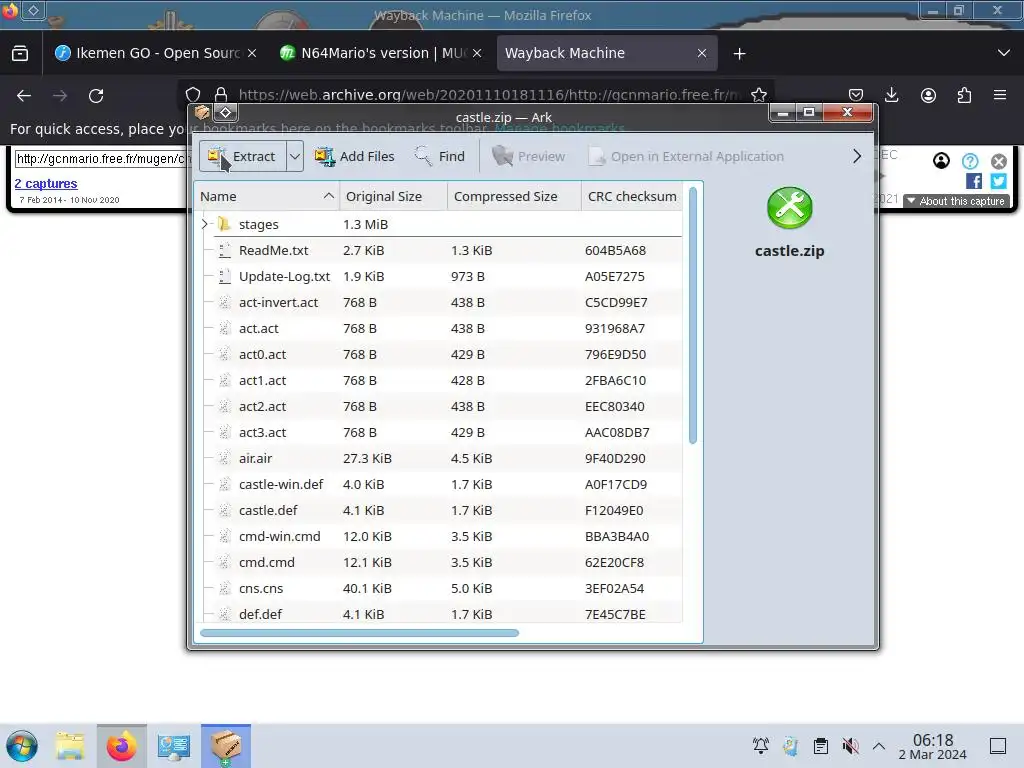1024x768 pixels.
Task: Sort by Original Size column
Action: [x=393, y=197]
